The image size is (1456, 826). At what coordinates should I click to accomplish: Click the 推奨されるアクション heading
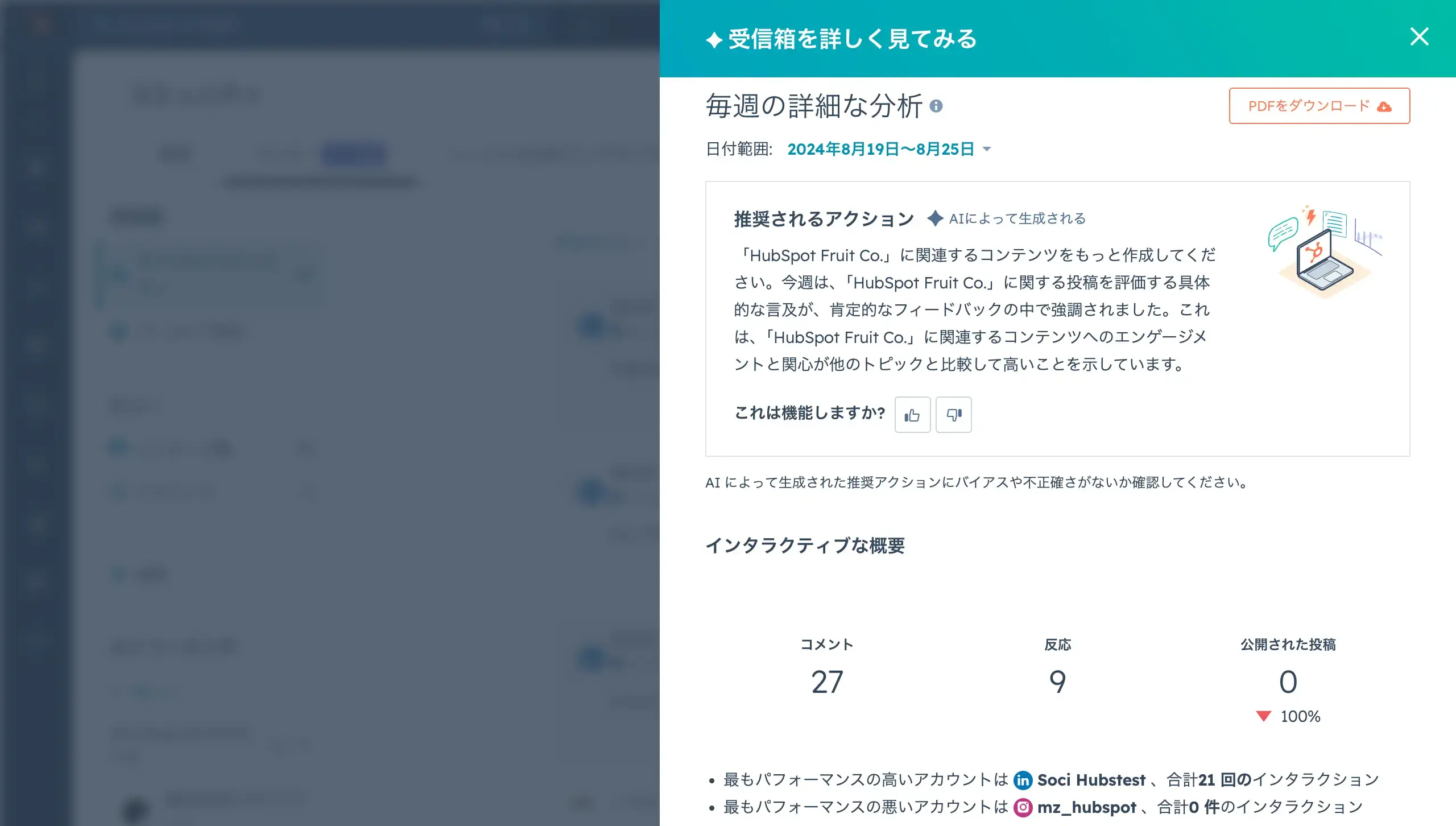coord(824,219)
